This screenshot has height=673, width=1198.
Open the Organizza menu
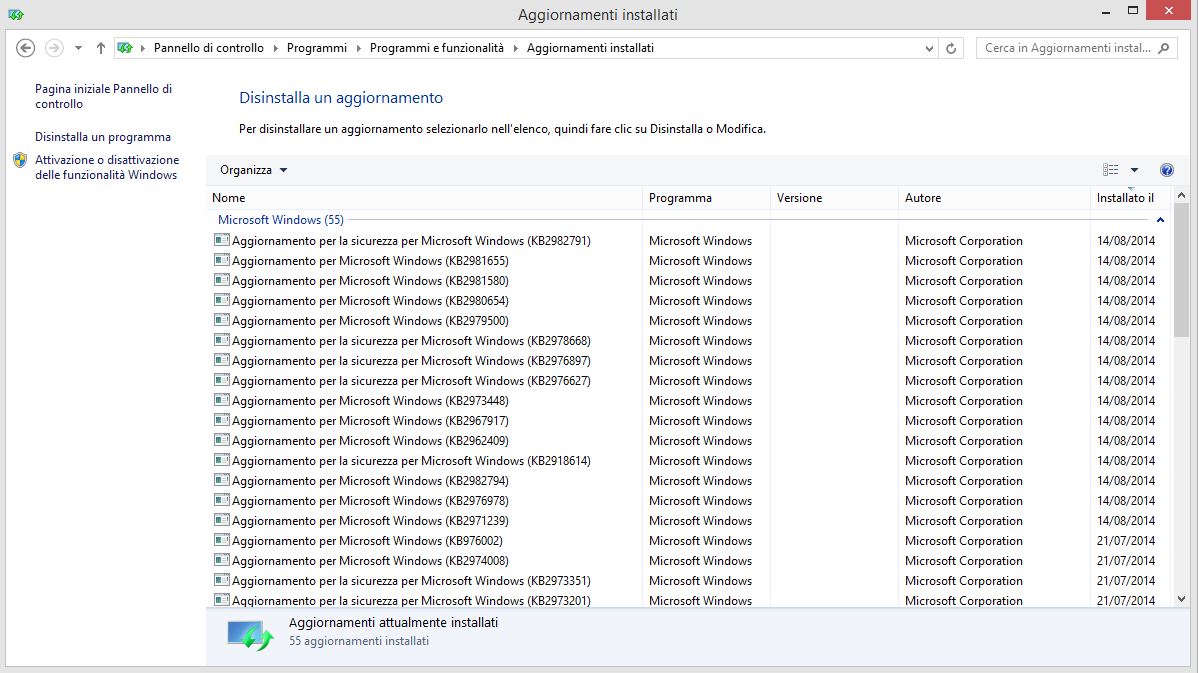pos(254,170)
